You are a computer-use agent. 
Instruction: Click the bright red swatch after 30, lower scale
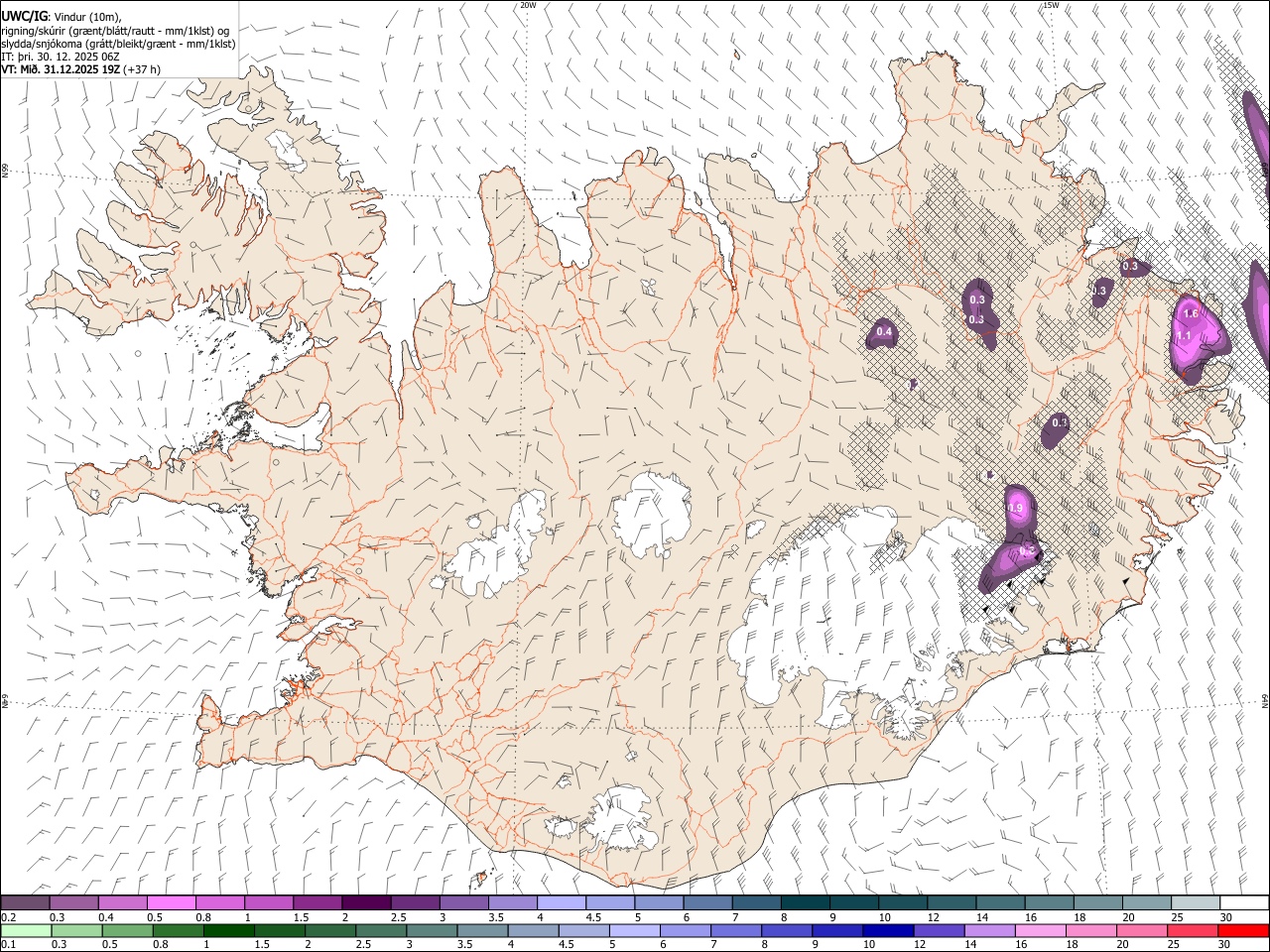coord(1242,930)
